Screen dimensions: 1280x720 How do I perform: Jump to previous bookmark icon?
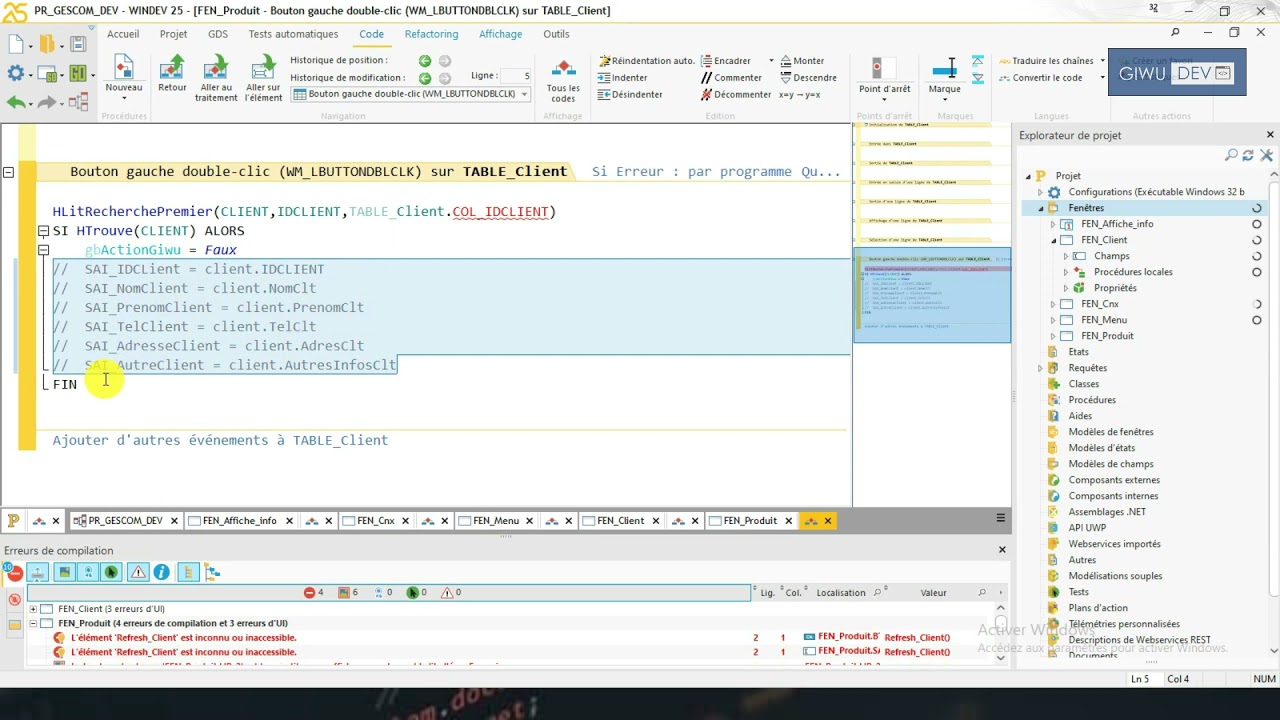point(978,61)
